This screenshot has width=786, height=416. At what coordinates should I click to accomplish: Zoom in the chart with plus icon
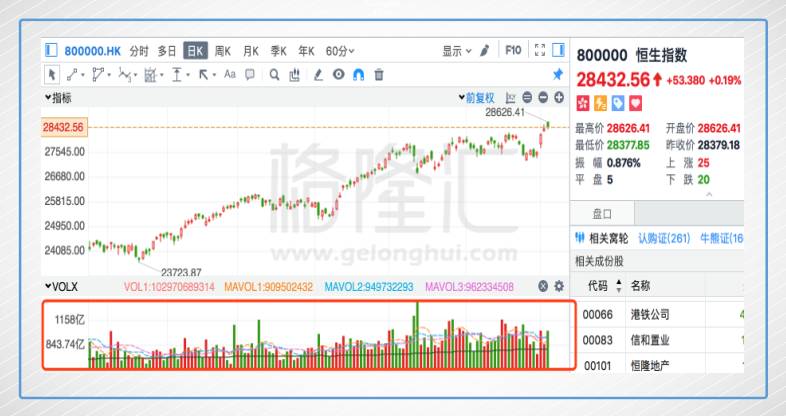pyautogui.click(x=559, y=97)
